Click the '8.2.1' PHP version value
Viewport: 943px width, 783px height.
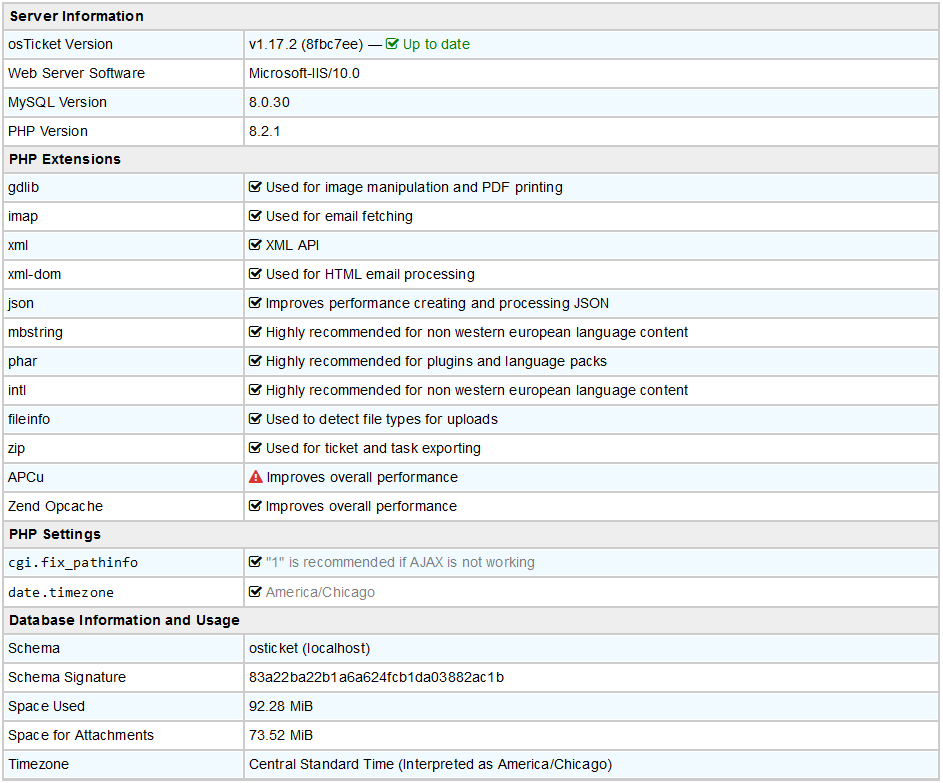point(265,131)
